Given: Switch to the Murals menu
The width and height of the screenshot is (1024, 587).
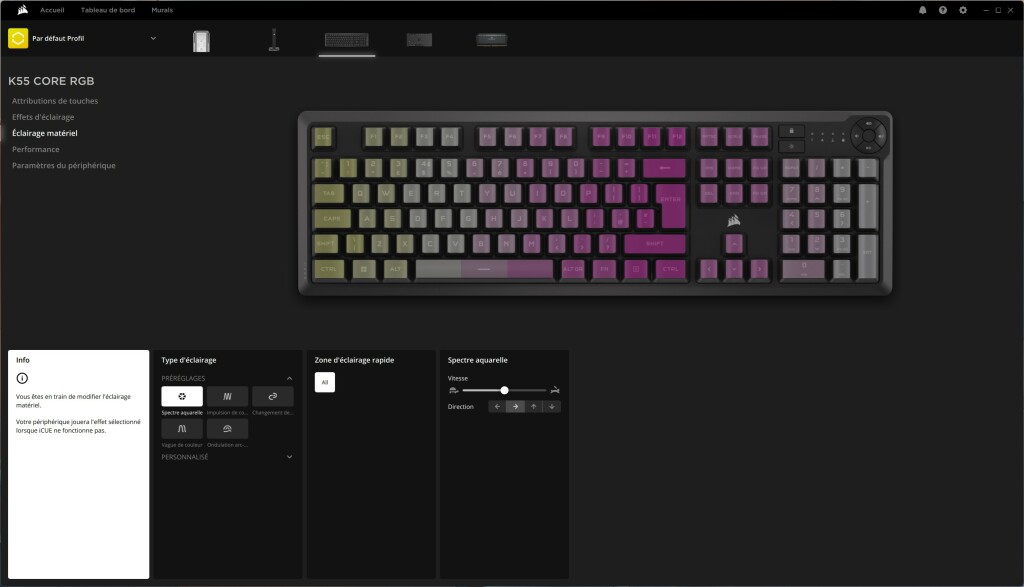Looking at the screenshot, I should (161, 9).
